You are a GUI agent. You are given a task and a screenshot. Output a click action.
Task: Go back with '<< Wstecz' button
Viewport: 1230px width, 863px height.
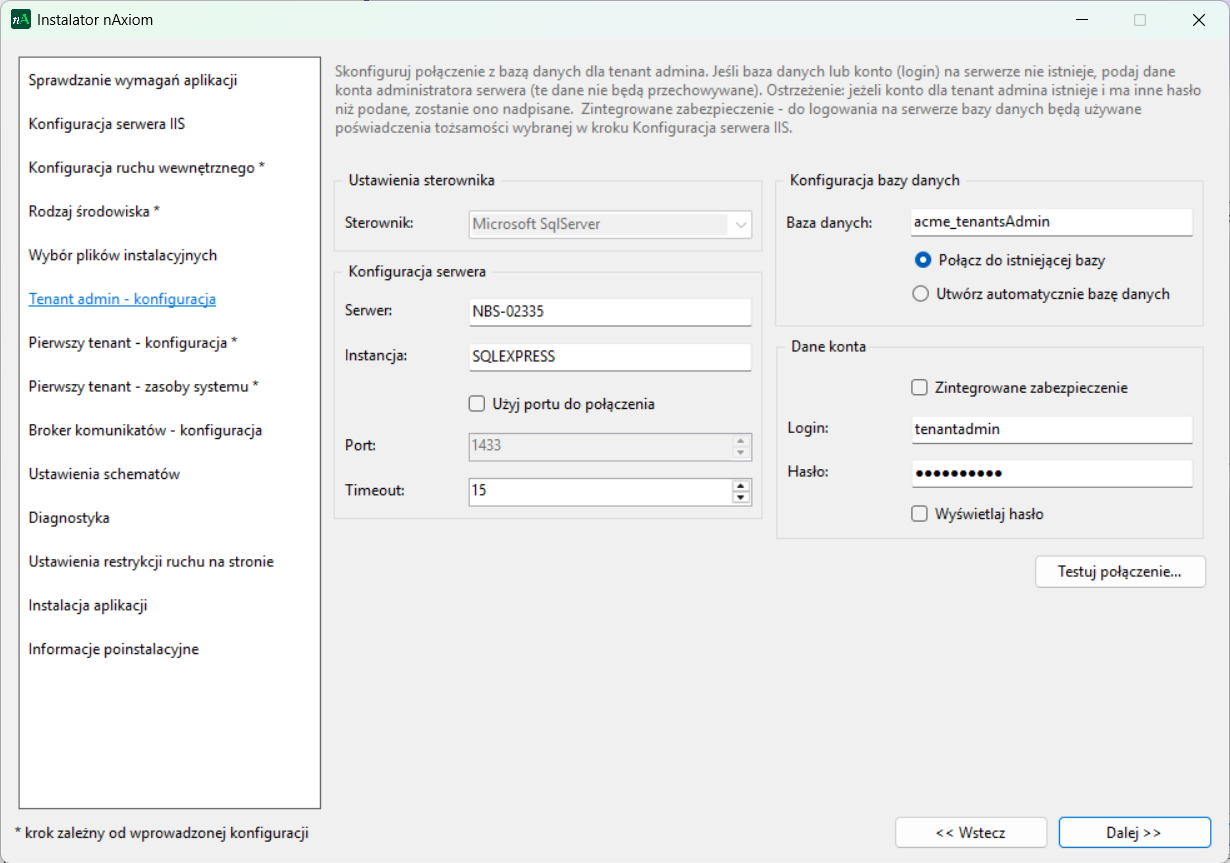[x=970, y=832]
